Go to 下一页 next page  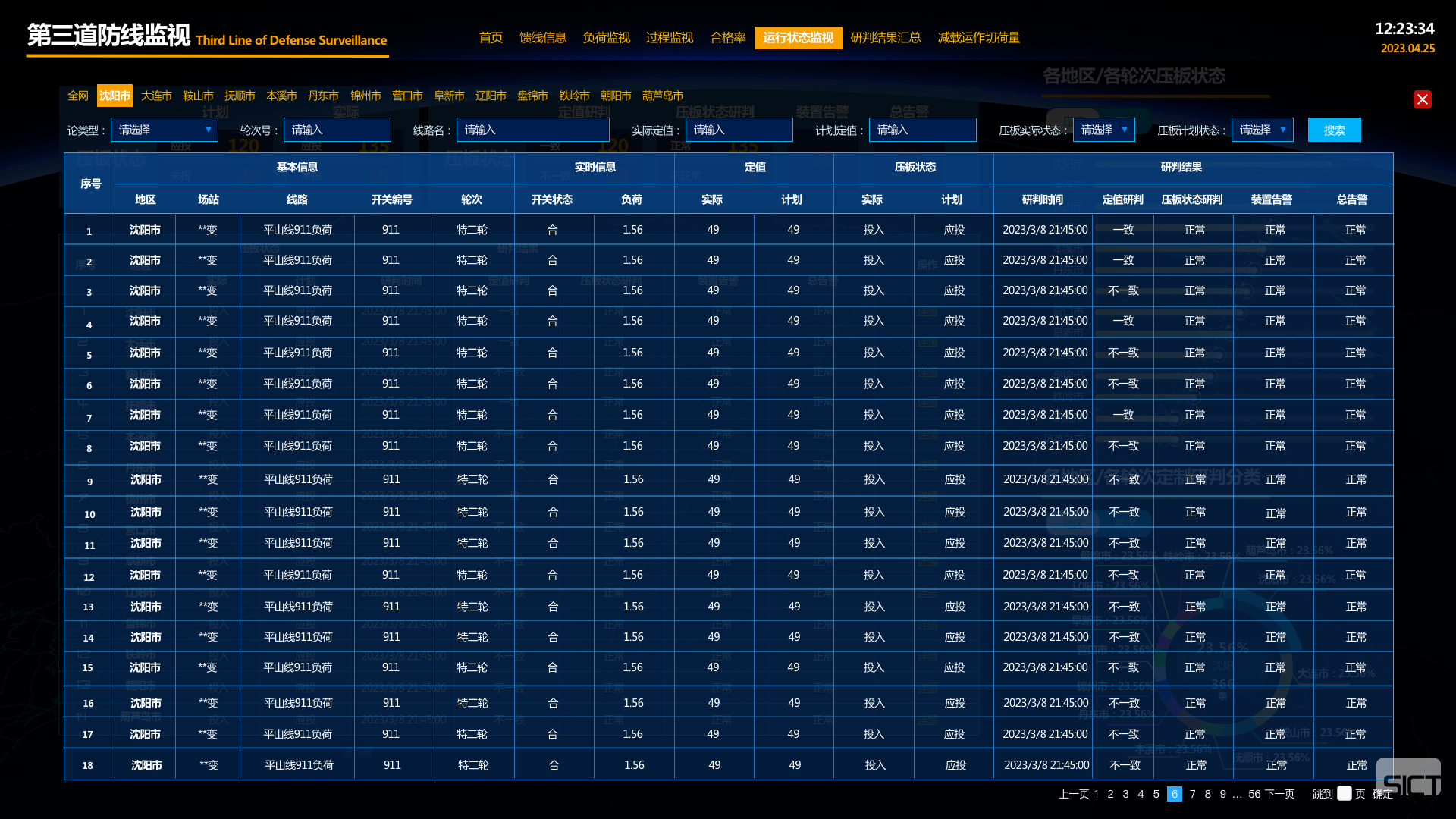click(x=1279, y=794)
